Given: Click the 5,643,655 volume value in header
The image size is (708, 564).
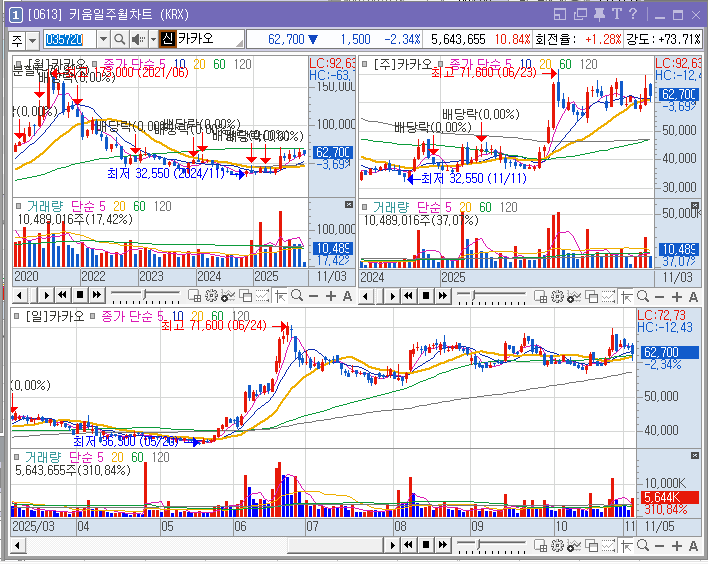Looking at the screenshot, I should click(x=458, y=40).
